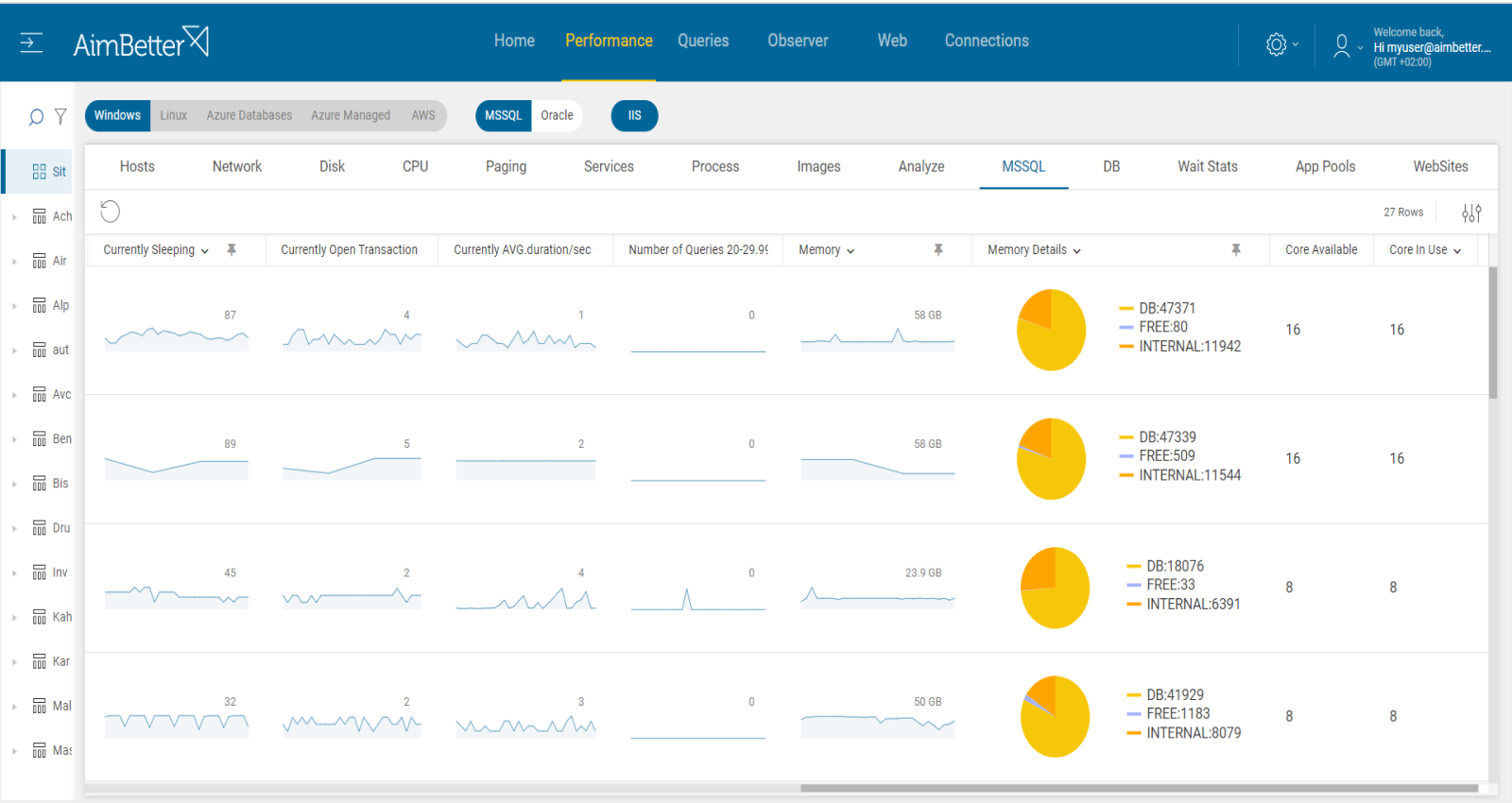Open the settings gear menu

(x=1276, y=44)
